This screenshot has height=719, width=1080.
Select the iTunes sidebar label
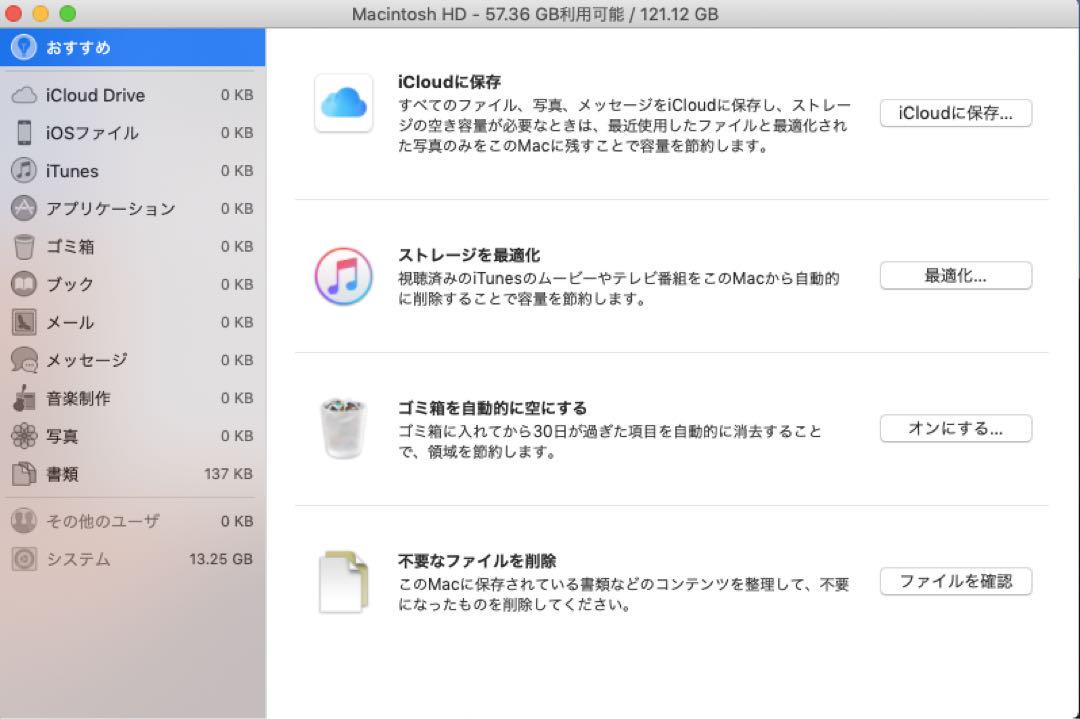click(72, 171)
